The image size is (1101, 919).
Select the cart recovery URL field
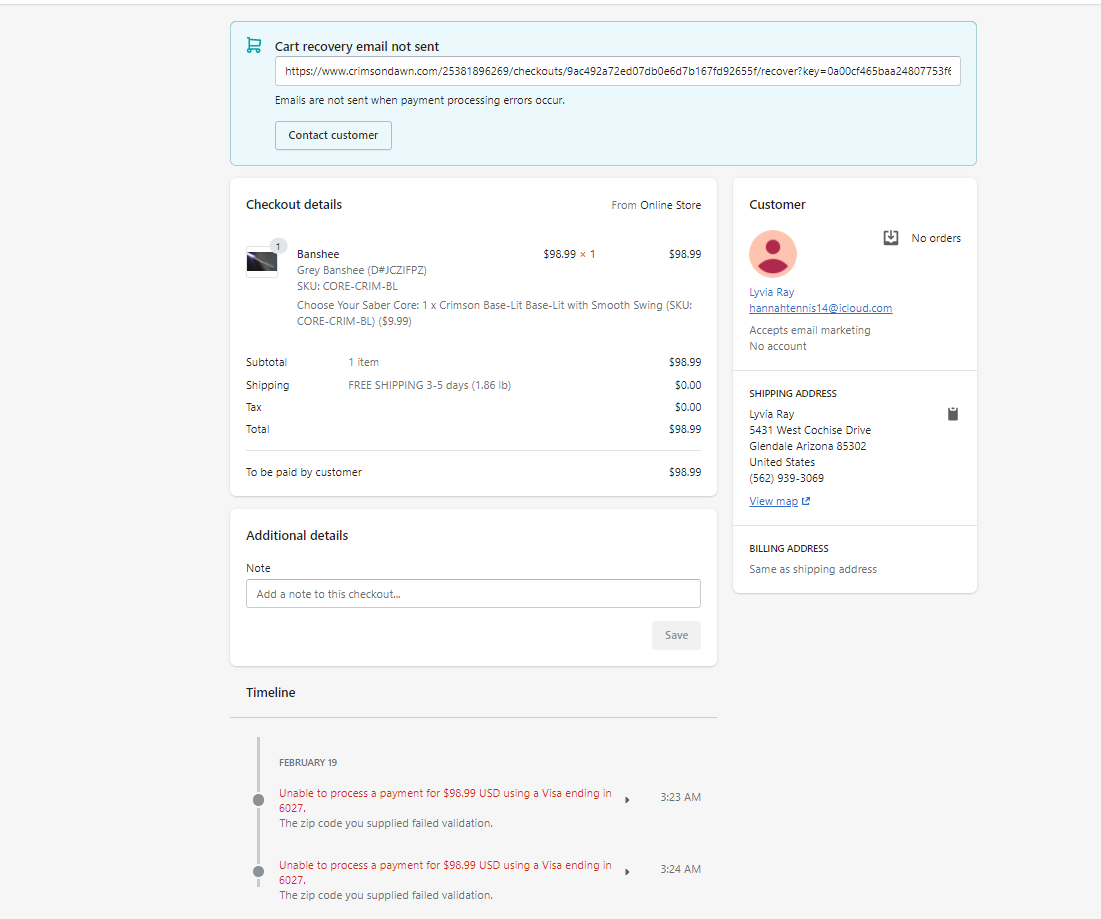(x=617, y=71)
